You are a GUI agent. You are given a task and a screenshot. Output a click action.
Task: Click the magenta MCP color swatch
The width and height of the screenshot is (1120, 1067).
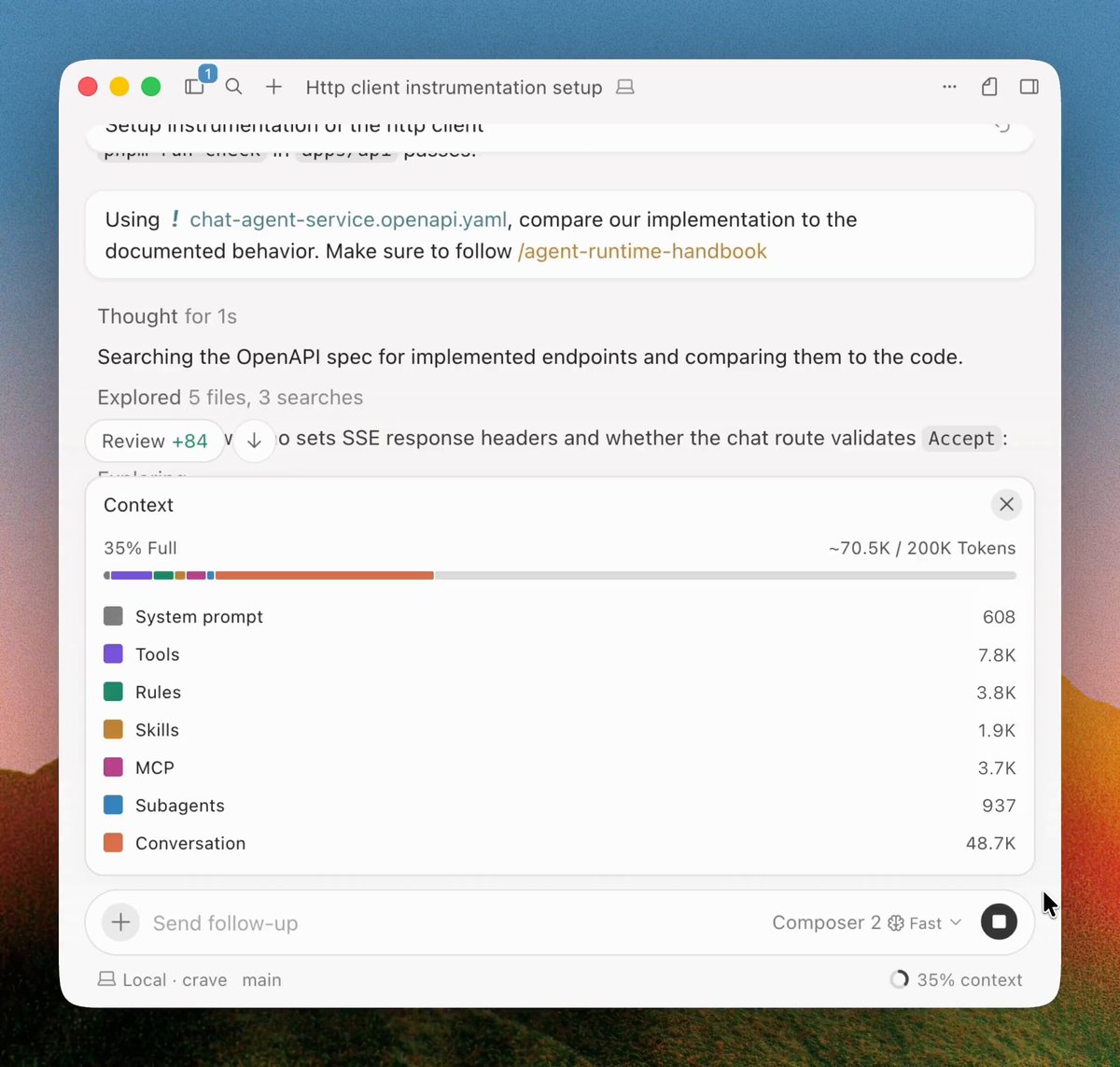tap(113, 767)
